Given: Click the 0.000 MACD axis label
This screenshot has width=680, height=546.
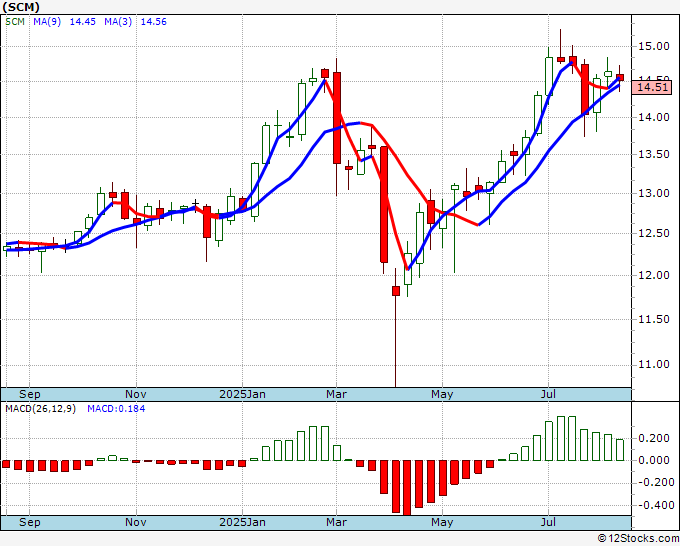Looking at the screenshot, I should [x=654, y=460].
